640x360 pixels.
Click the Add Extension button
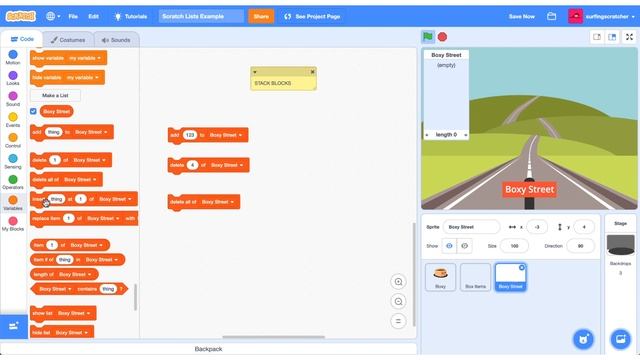point(13,326)
